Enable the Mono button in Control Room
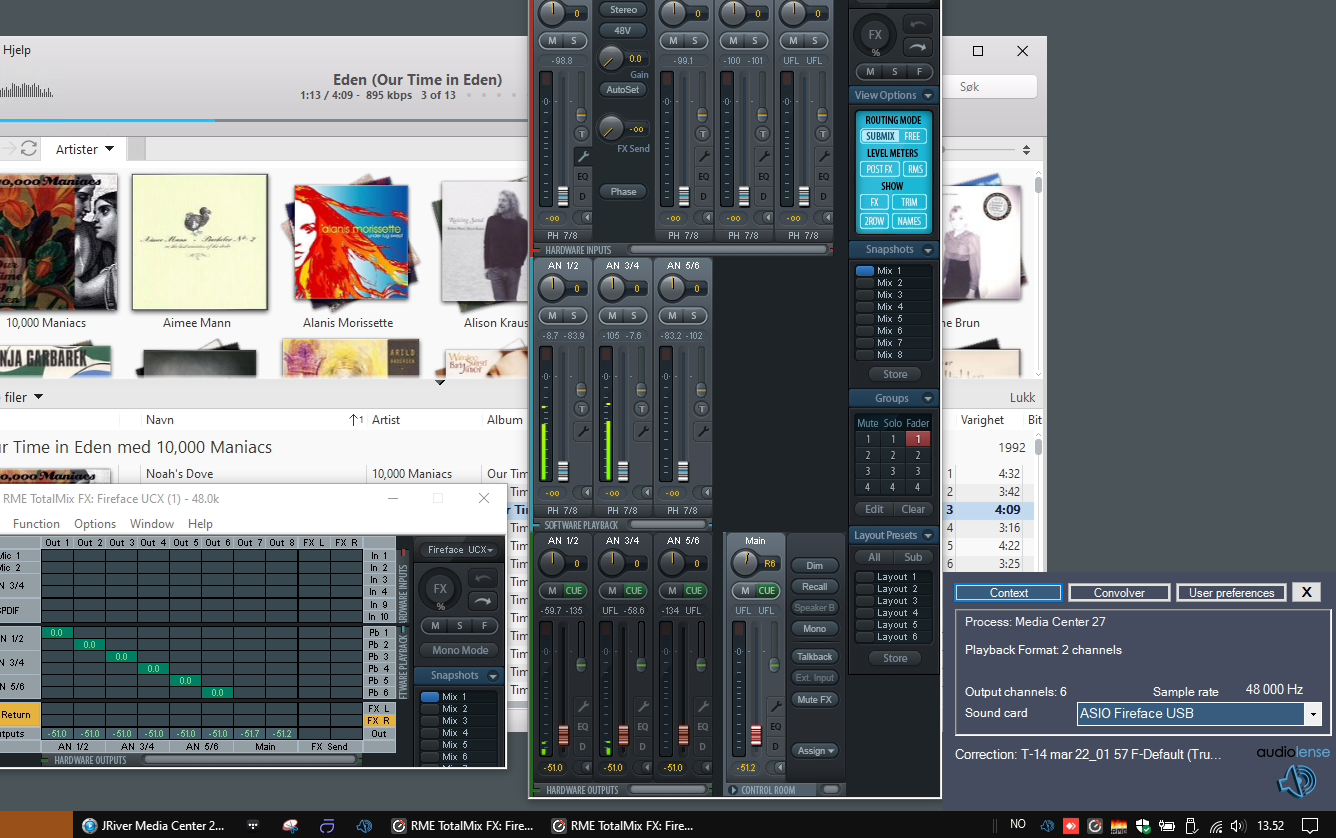This screenshot has width=1336, height=838. pos(814,629)
